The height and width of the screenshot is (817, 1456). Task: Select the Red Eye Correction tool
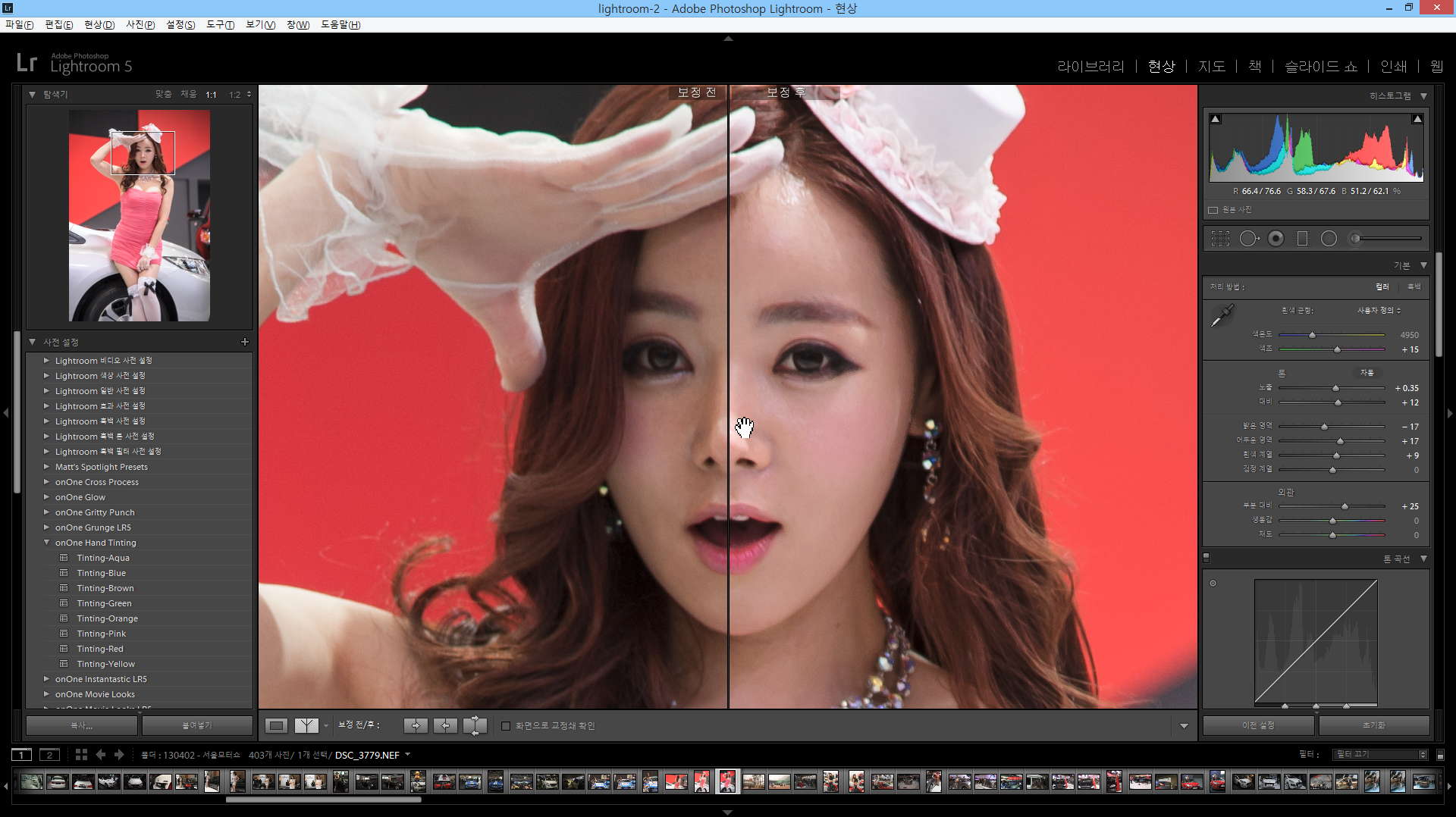(1276, 239)
